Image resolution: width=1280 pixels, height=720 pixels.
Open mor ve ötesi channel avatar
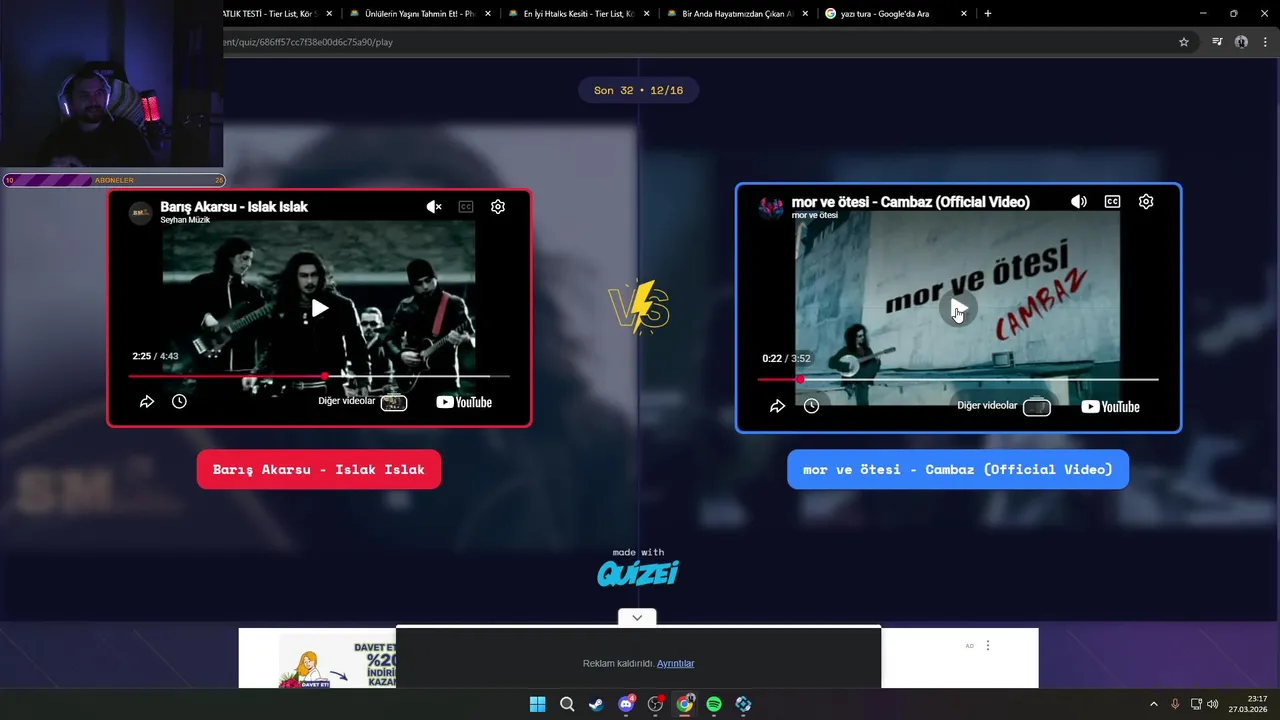pyautogui.click(x=771, y=207)
